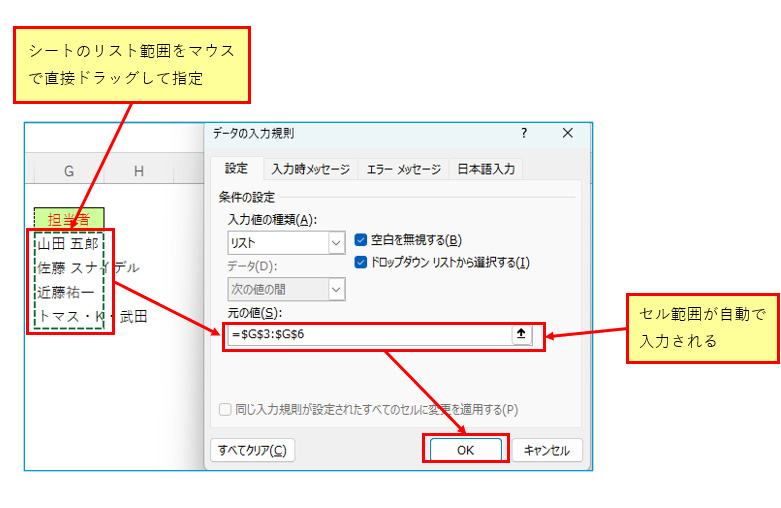Open the 入力時メッセージ tab
The width and height of the screenshot is (781, 508).
click(x=311, y=169)
